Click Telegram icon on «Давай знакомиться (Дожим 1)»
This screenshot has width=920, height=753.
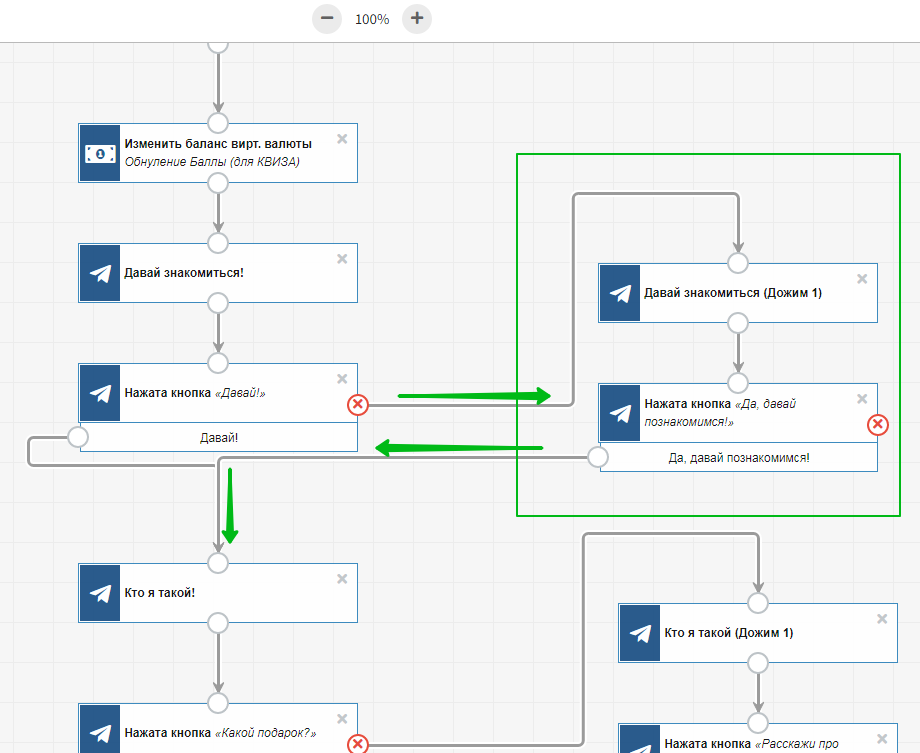[x=620, y=293]
